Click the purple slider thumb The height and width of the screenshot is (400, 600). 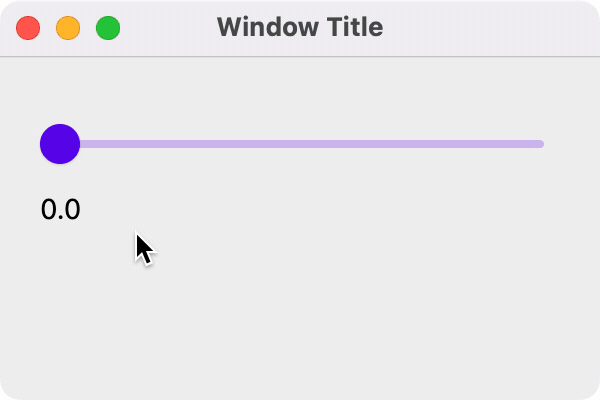tap(60, 144)
